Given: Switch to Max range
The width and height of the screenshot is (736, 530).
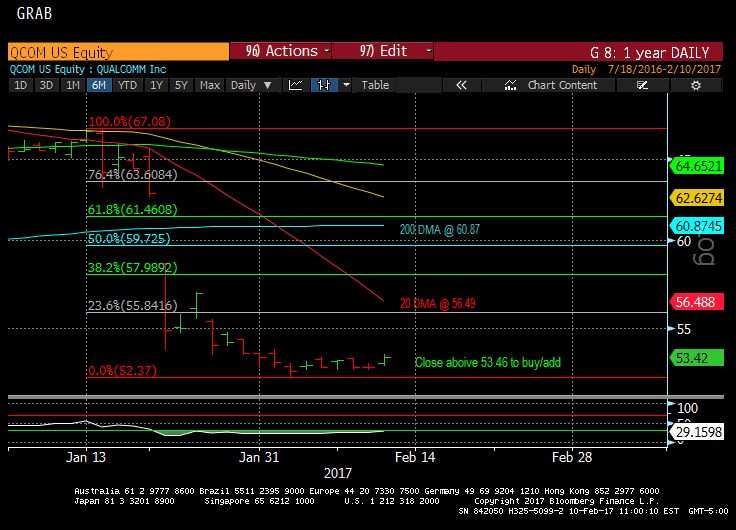Looking at the screenshot, I should [209, 85].
